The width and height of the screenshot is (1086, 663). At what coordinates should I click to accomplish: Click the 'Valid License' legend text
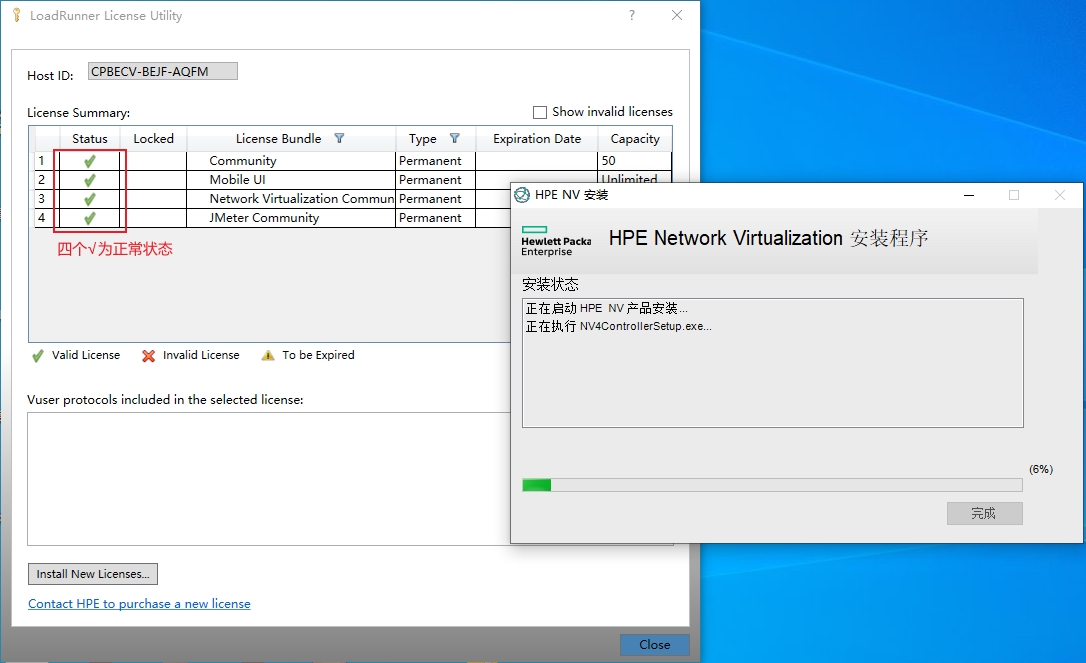[x=86, y=355]
